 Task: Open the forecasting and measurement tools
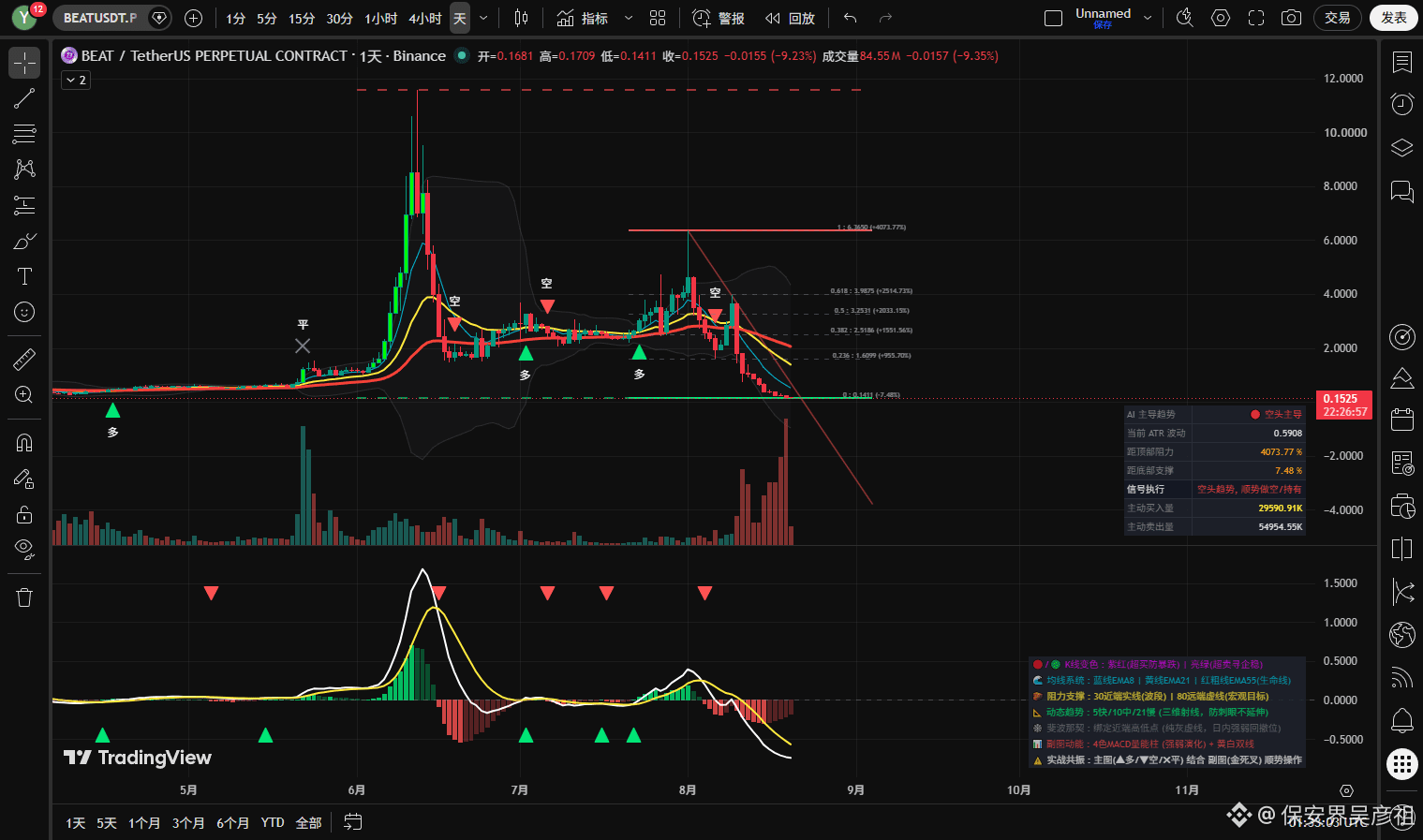[x=24, y=205]
